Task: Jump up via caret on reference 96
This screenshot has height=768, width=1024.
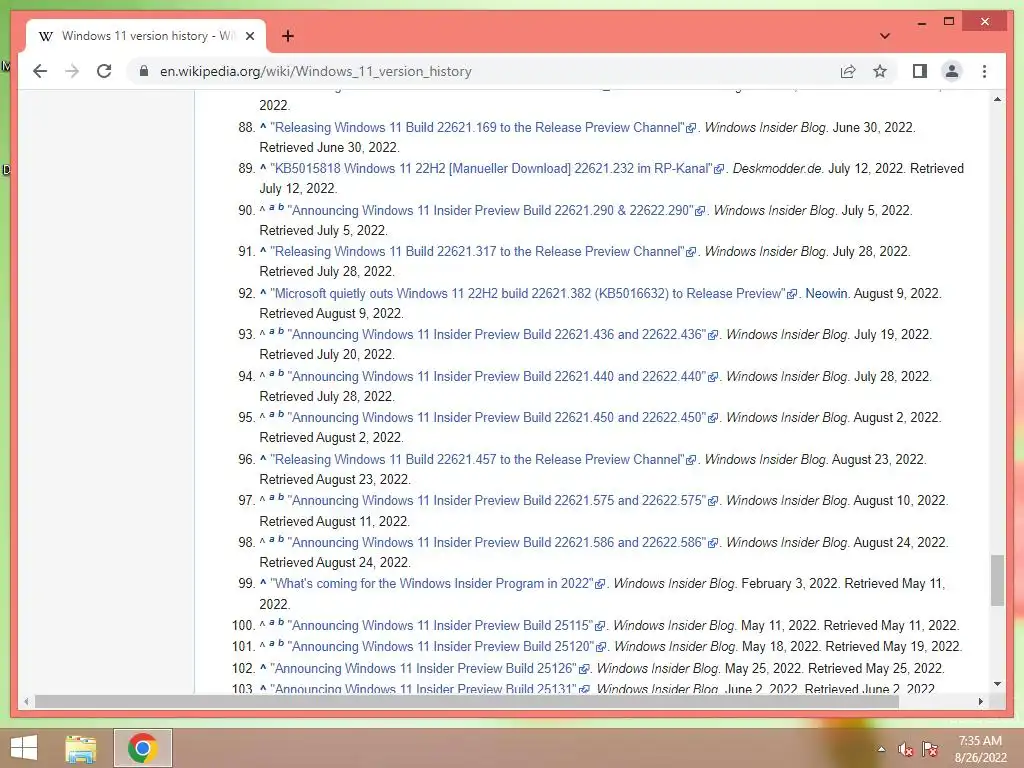Action: coord(263,458)
